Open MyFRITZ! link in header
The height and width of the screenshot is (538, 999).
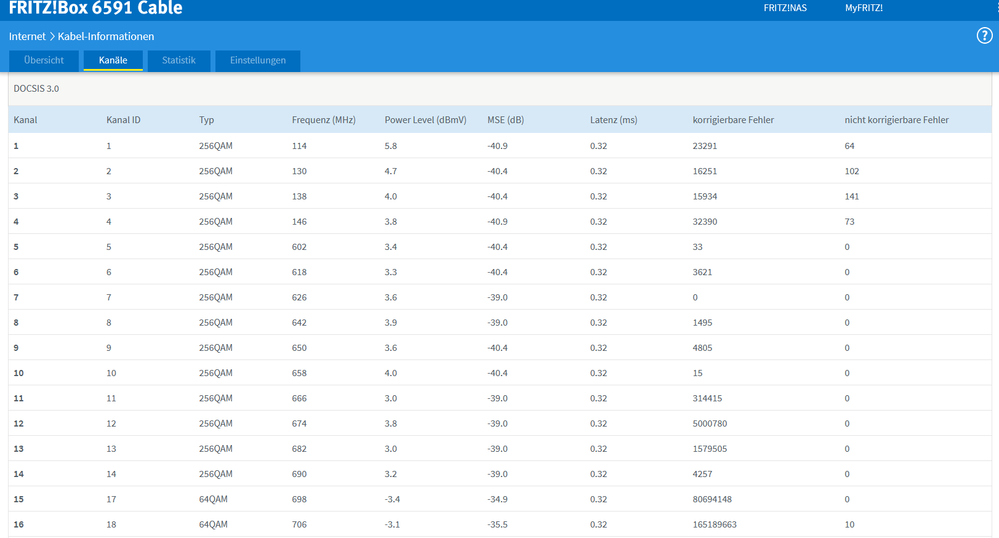point(864,8)
